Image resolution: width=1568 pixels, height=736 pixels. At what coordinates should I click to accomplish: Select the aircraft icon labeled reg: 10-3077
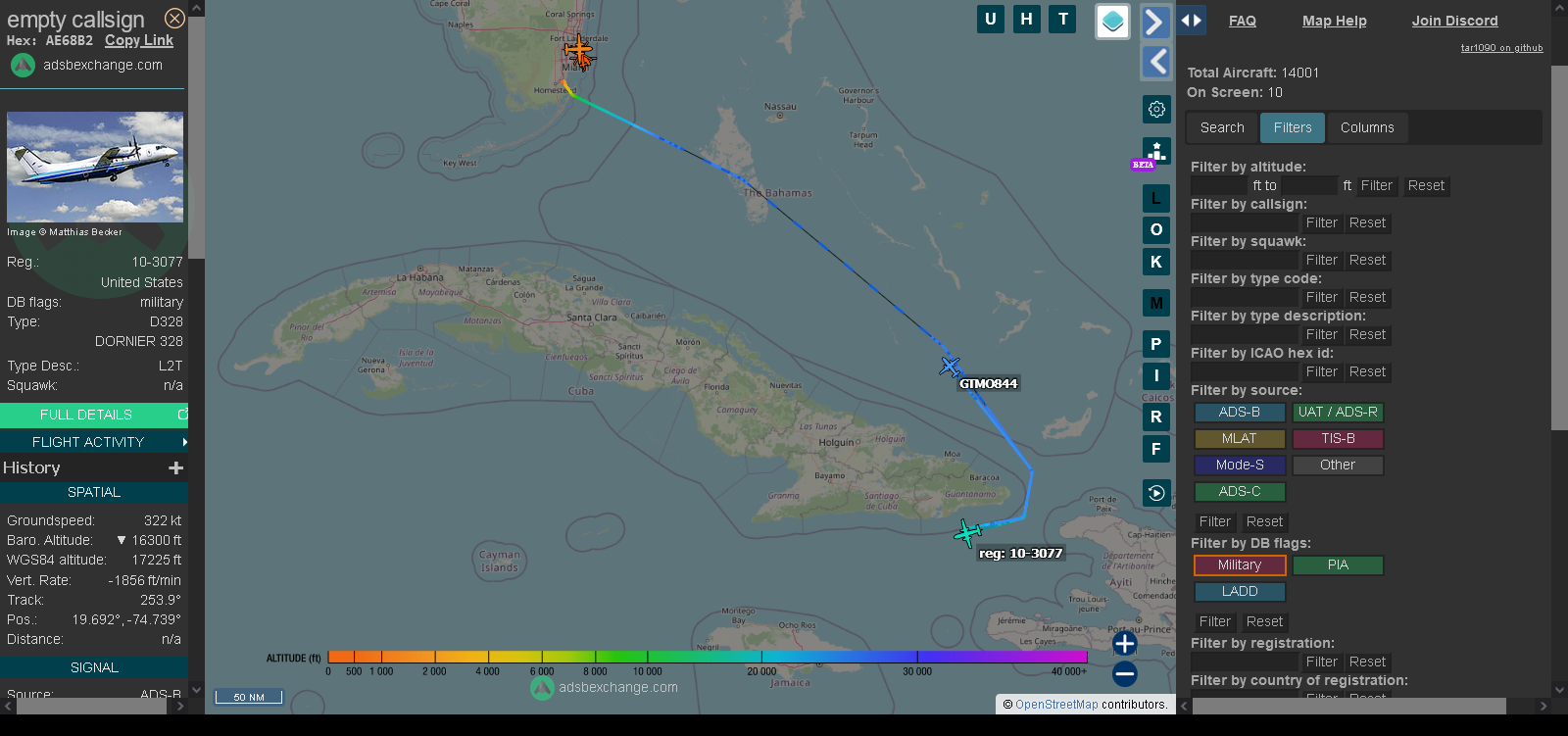click(967, 533)
